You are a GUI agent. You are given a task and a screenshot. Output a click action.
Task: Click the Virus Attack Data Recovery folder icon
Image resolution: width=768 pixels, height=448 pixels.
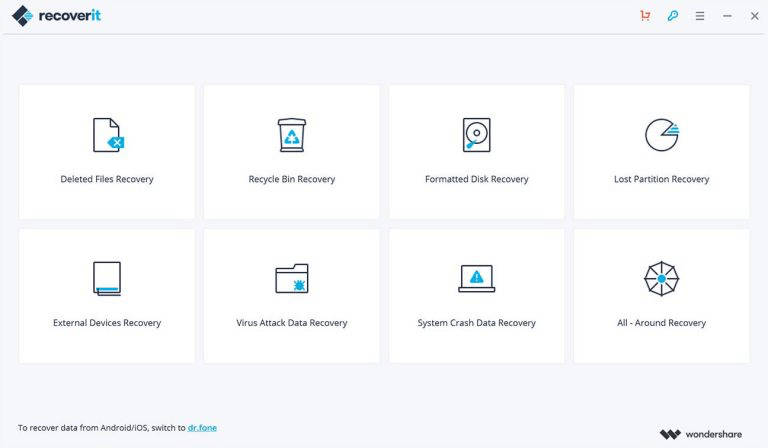click(292, 278)
